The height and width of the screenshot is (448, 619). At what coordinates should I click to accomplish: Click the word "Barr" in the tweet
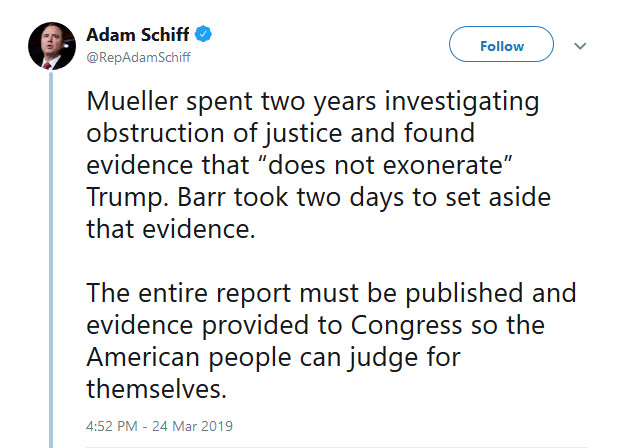pyautogui.click(x=201, y=197)
